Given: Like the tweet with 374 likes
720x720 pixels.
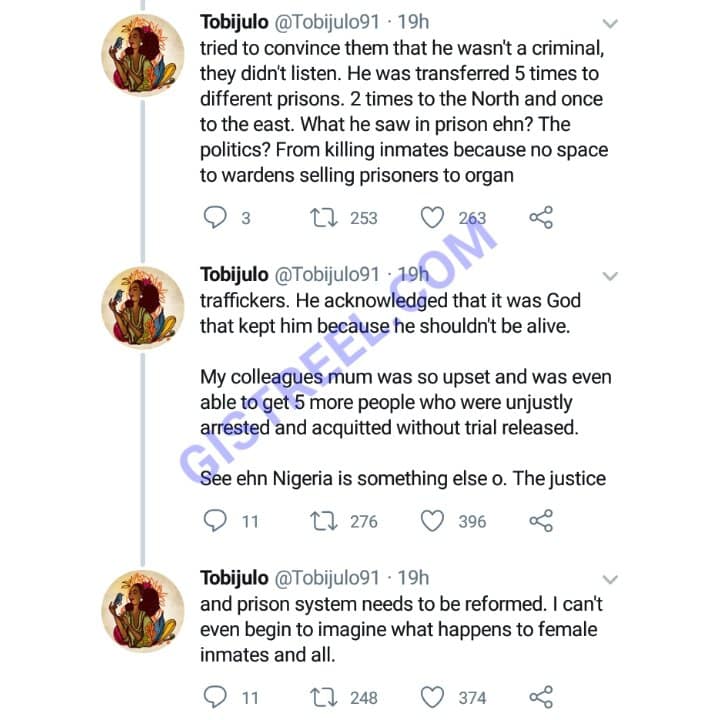Looking at the screenshot, I should point(431,697).
